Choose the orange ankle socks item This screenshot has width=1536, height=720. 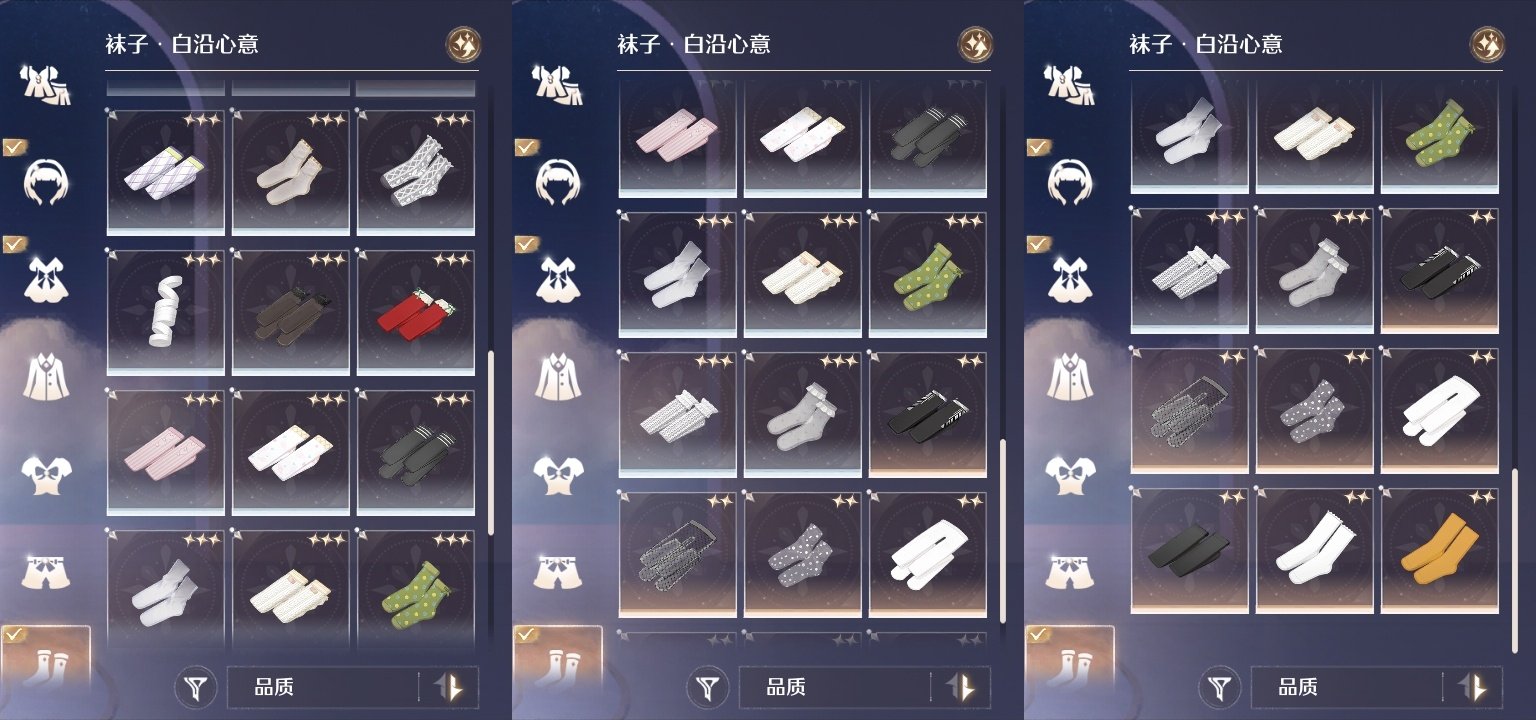(1439, 550)
